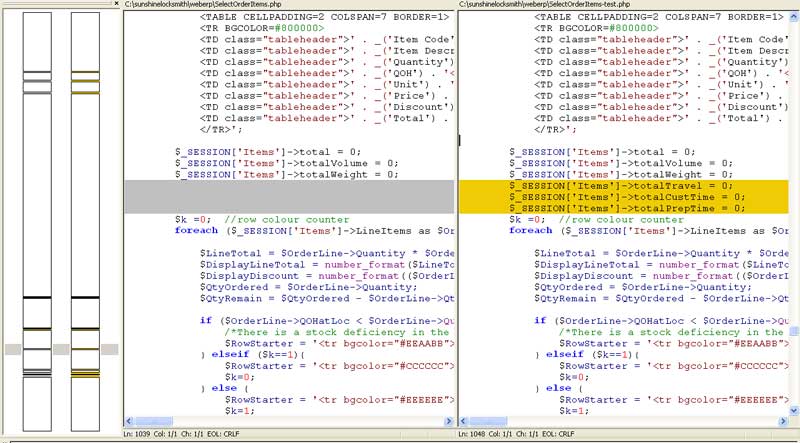
Task: Click the right pane vertical scrollbar thumb
Action: tap(794, 331)
